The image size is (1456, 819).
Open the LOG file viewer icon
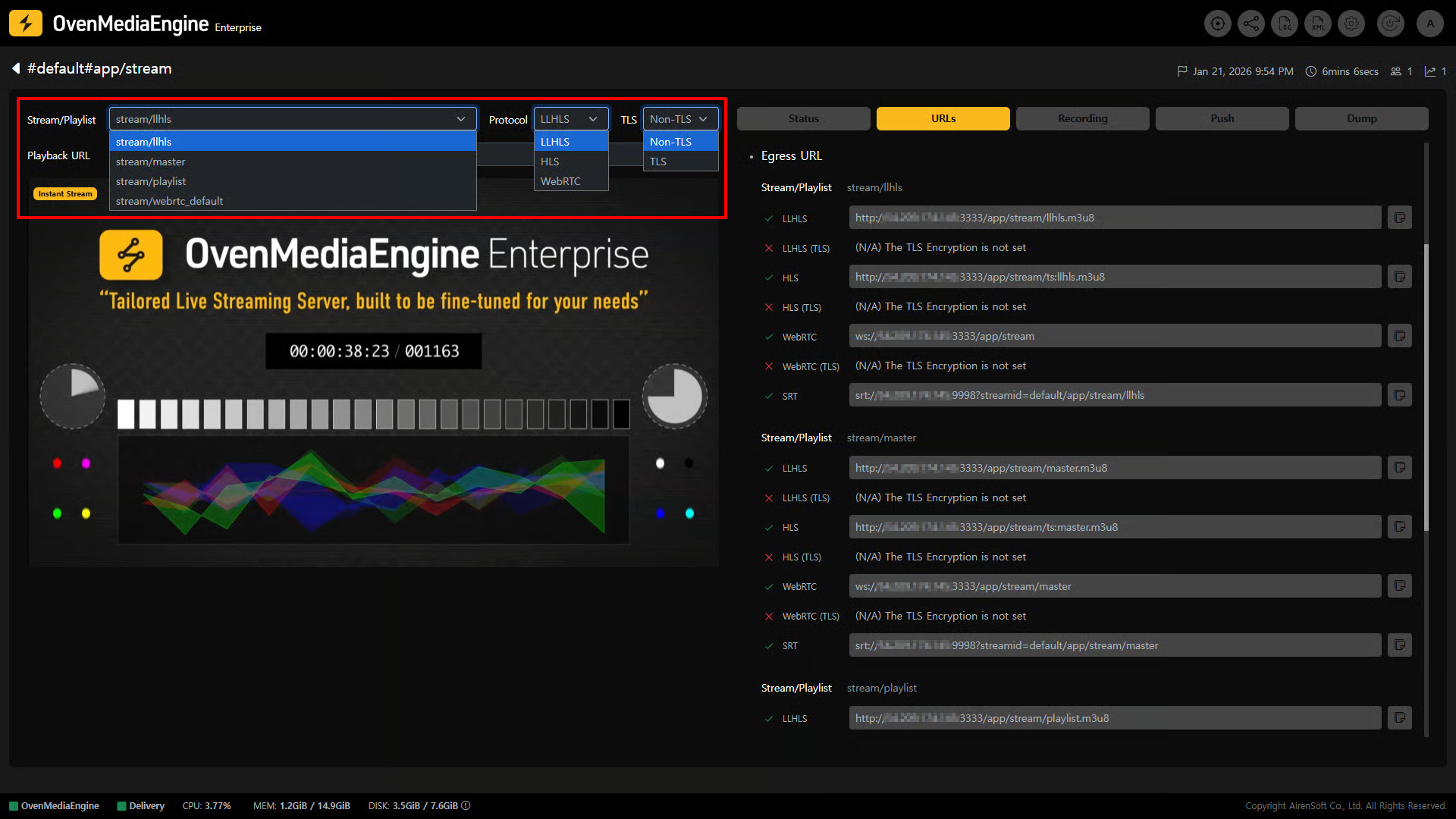coord(1285,24)
